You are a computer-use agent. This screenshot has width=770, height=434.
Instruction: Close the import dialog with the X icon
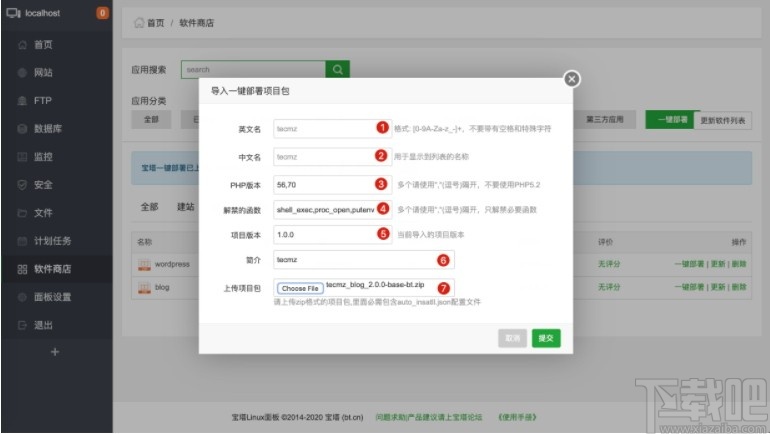click(572, 79)
